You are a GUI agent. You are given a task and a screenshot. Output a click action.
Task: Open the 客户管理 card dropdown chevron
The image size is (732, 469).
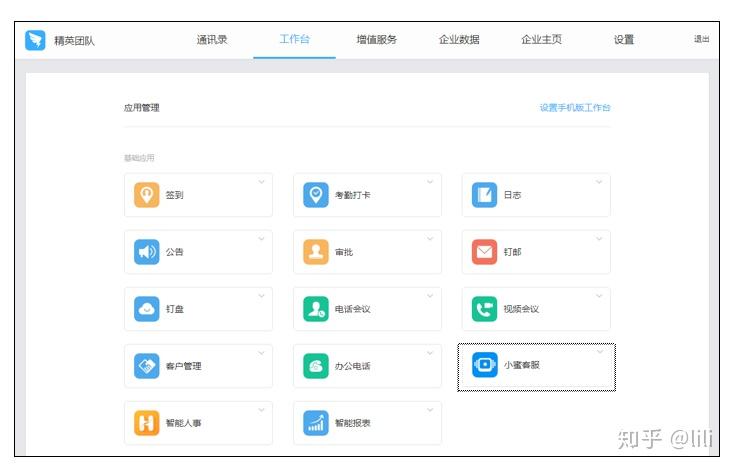[x=261, y=353]
